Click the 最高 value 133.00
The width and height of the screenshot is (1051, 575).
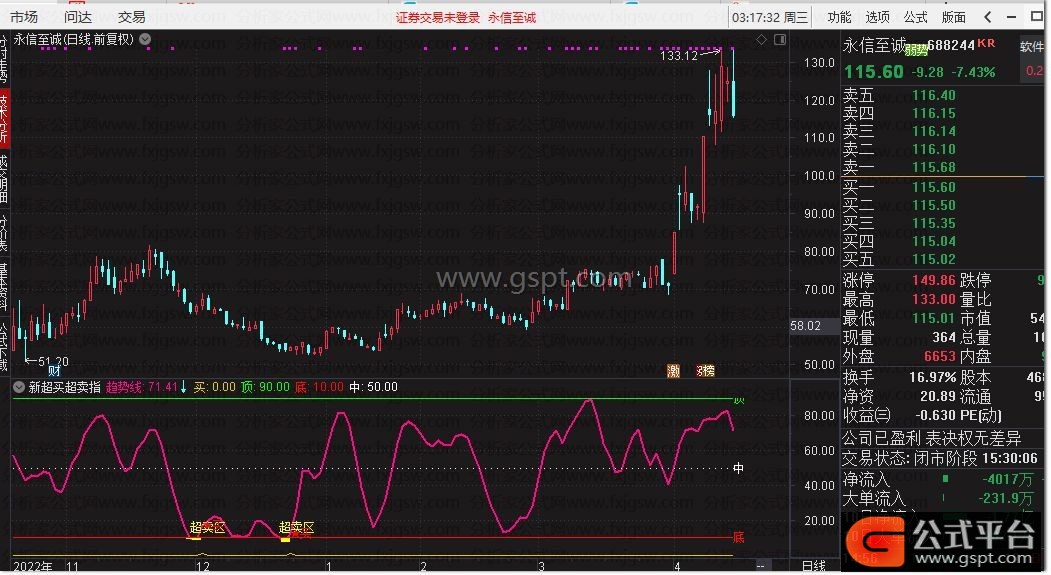tap(934, 299)
